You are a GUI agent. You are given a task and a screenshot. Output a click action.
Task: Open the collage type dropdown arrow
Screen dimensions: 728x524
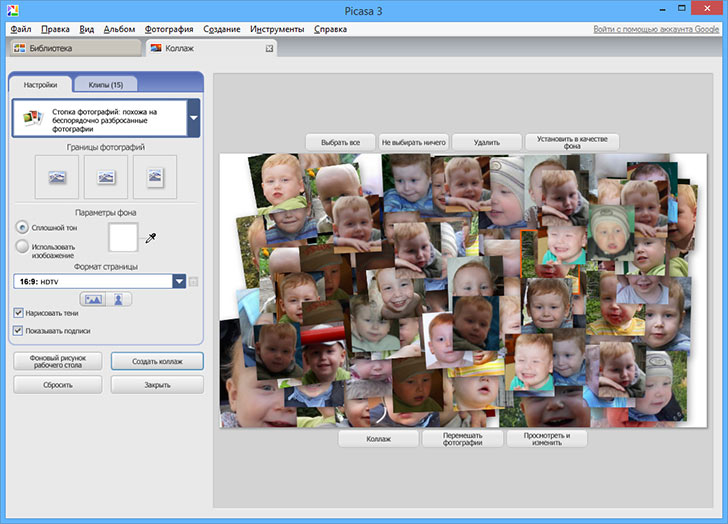click(194, 118)
